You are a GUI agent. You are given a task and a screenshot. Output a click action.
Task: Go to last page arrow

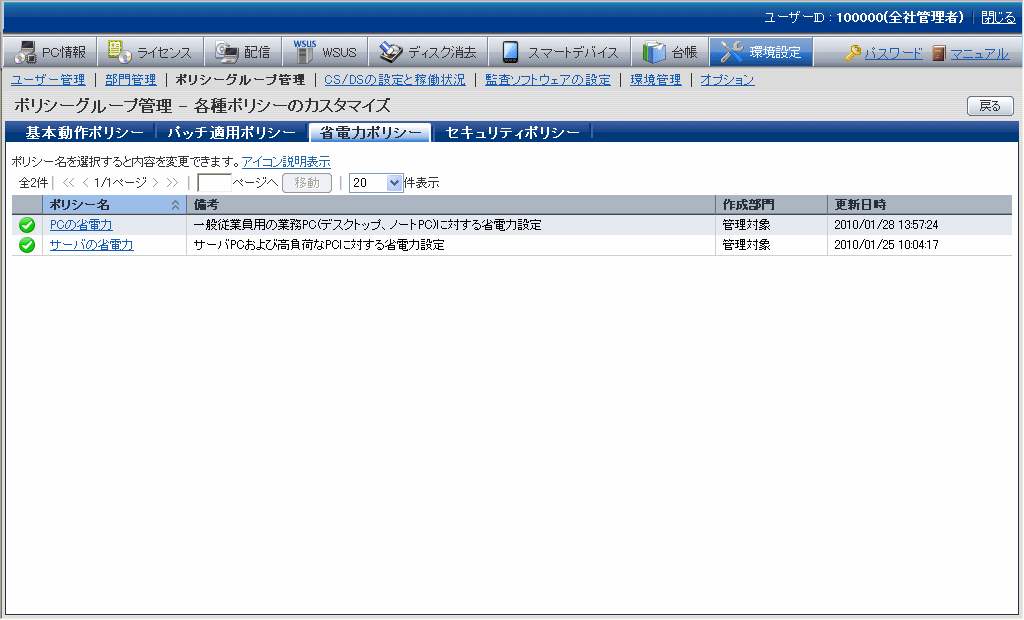172,183
